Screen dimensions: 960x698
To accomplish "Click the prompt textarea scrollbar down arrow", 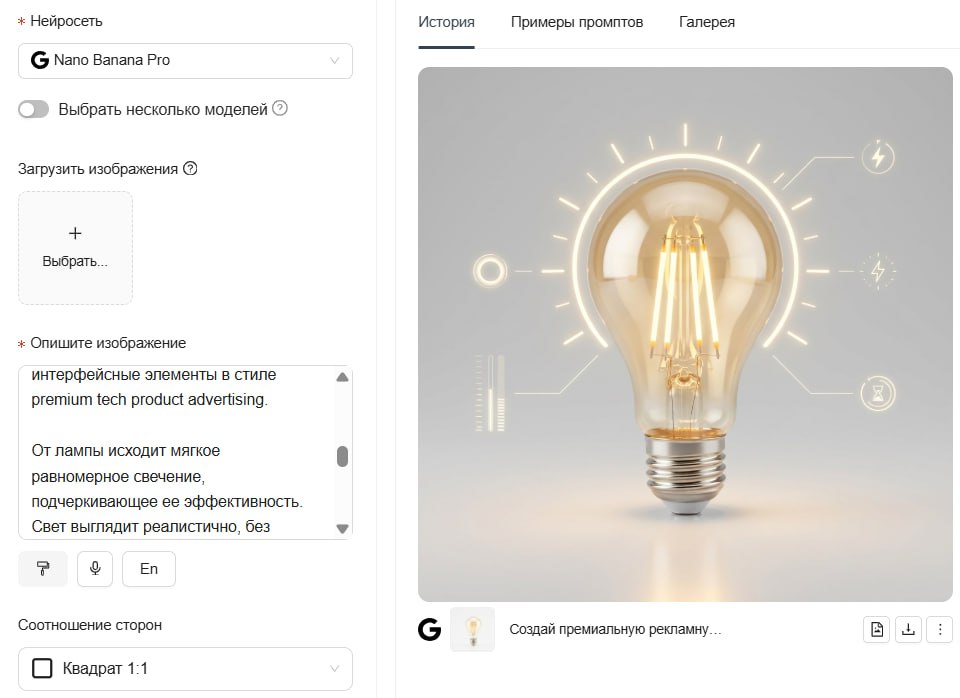I will pos(342,528).
